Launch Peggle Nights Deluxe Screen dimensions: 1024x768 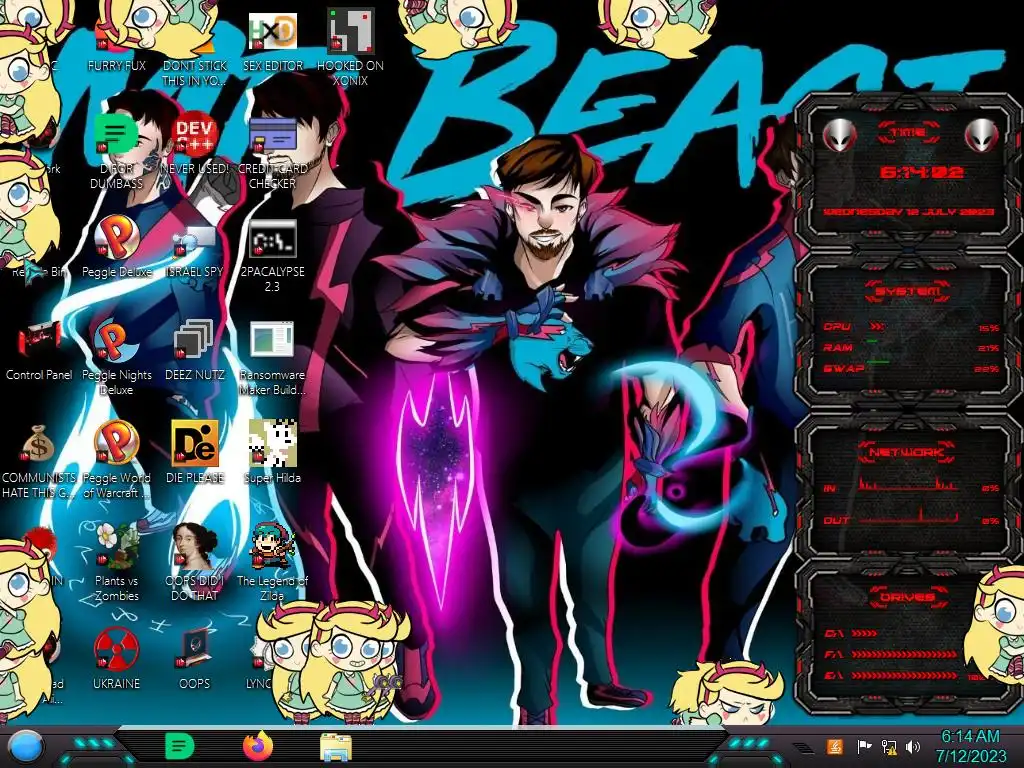click(x=116, y=357)
